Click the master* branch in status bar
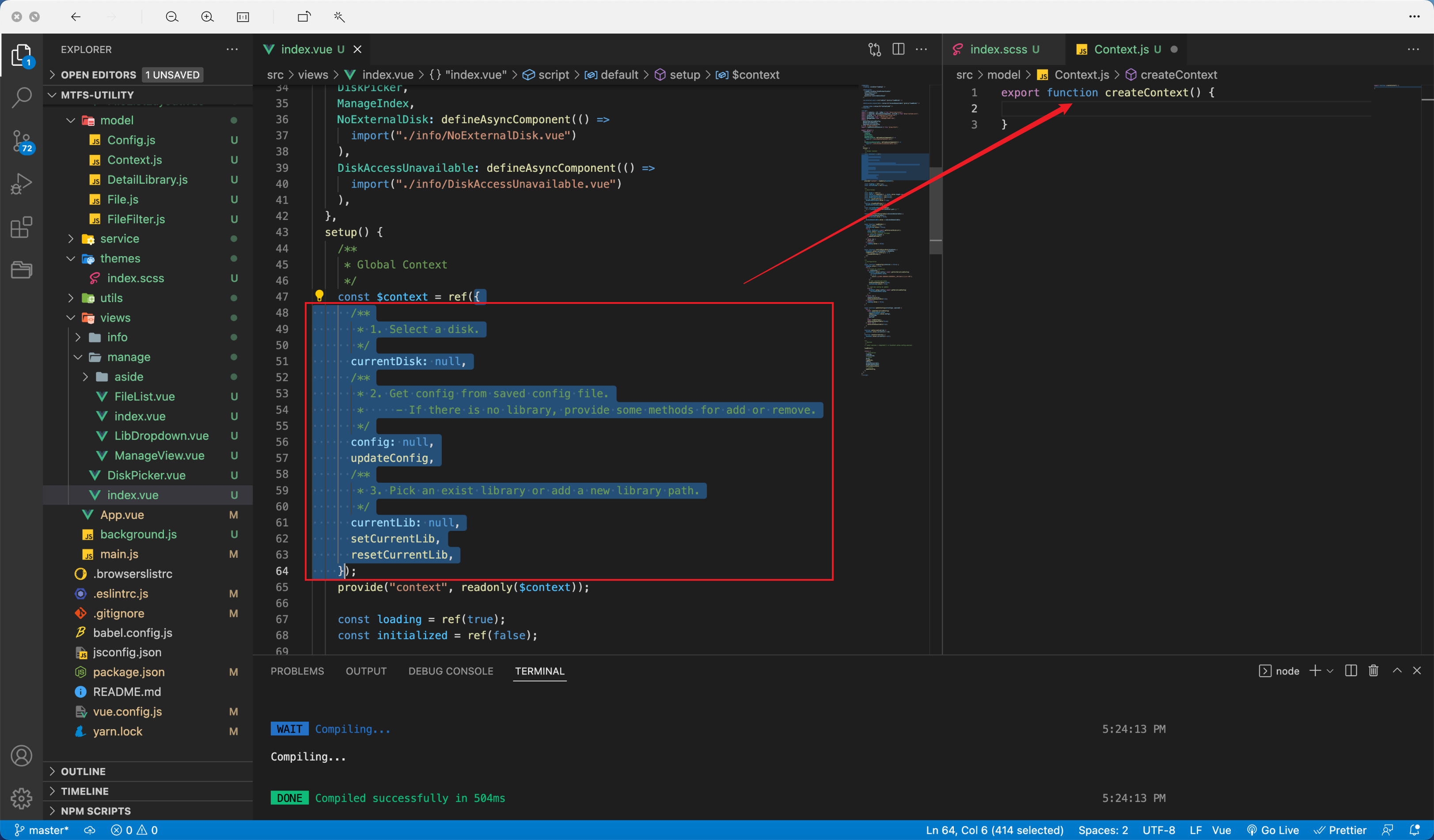The height and width of the screenshot is (840, 1434). pos(42,830)
